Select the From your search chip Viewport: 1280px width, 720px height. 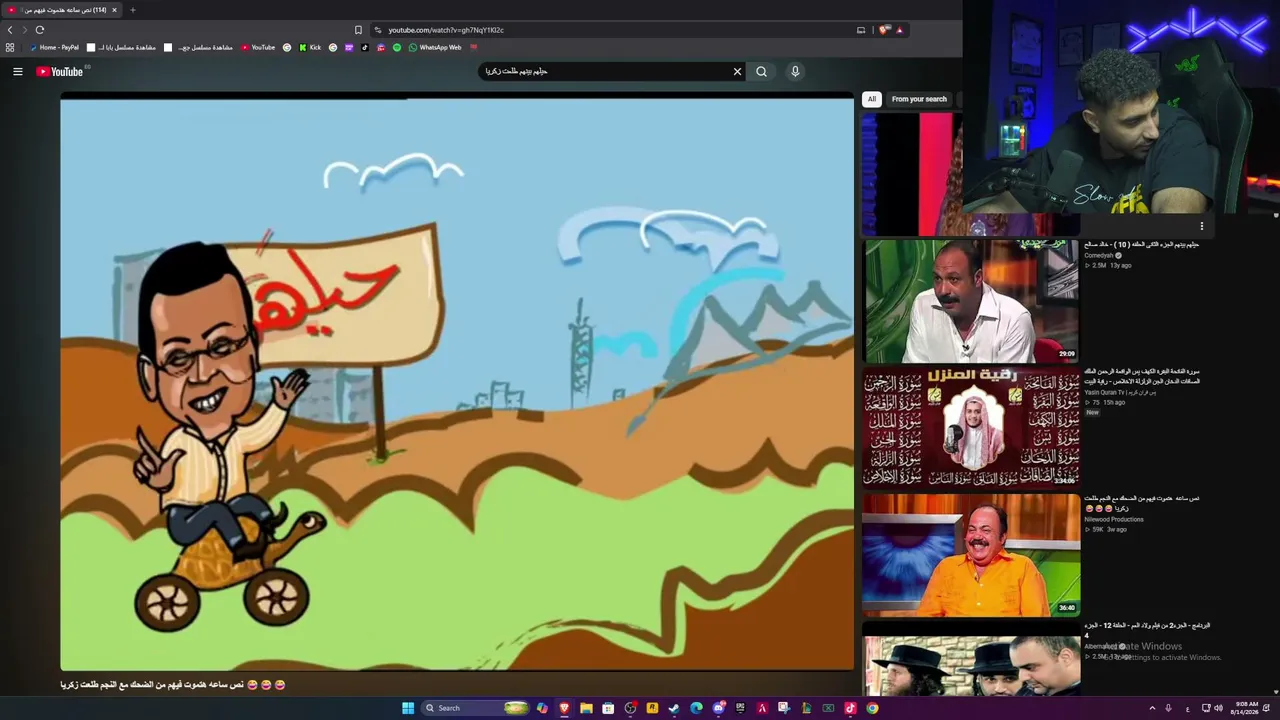919,99
